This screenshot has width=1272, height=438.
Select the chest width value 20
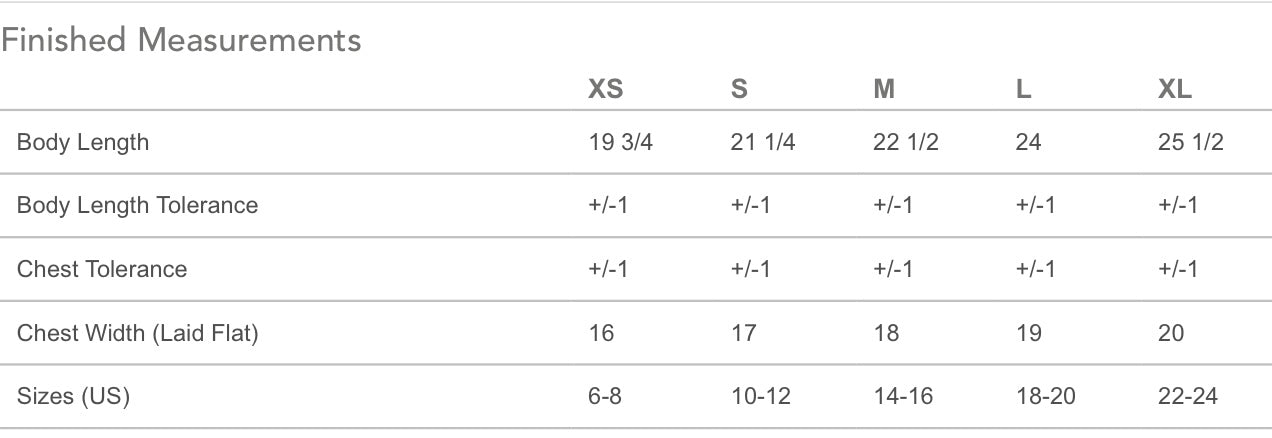coord(1171,333)
